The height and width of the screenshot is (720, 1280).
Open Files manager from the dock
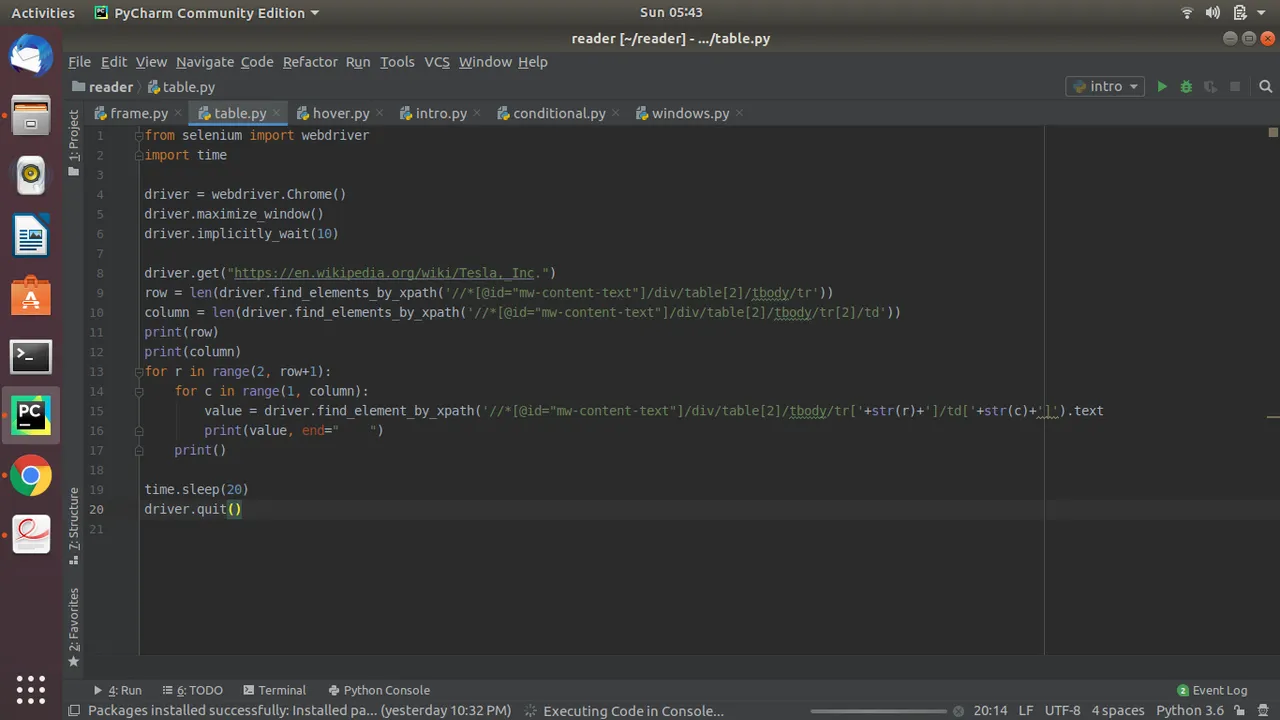click(x=31, y=117)
